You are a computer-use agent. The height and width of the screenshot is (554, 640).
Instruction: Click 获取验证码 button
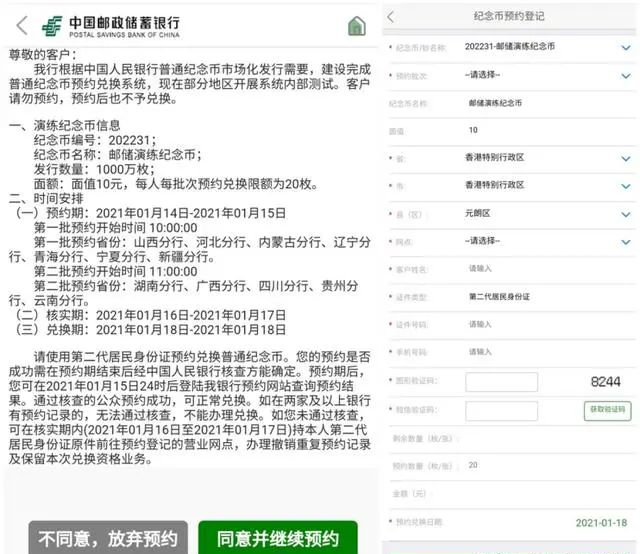(607, 410)
